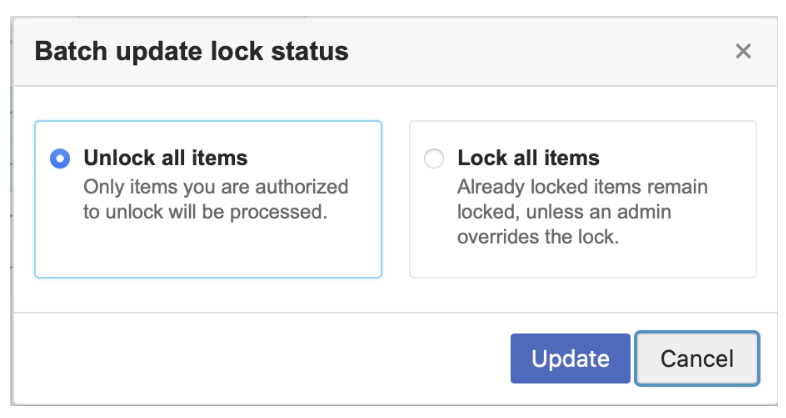Choose the Lock option card on the right

(x=582, y=199)
